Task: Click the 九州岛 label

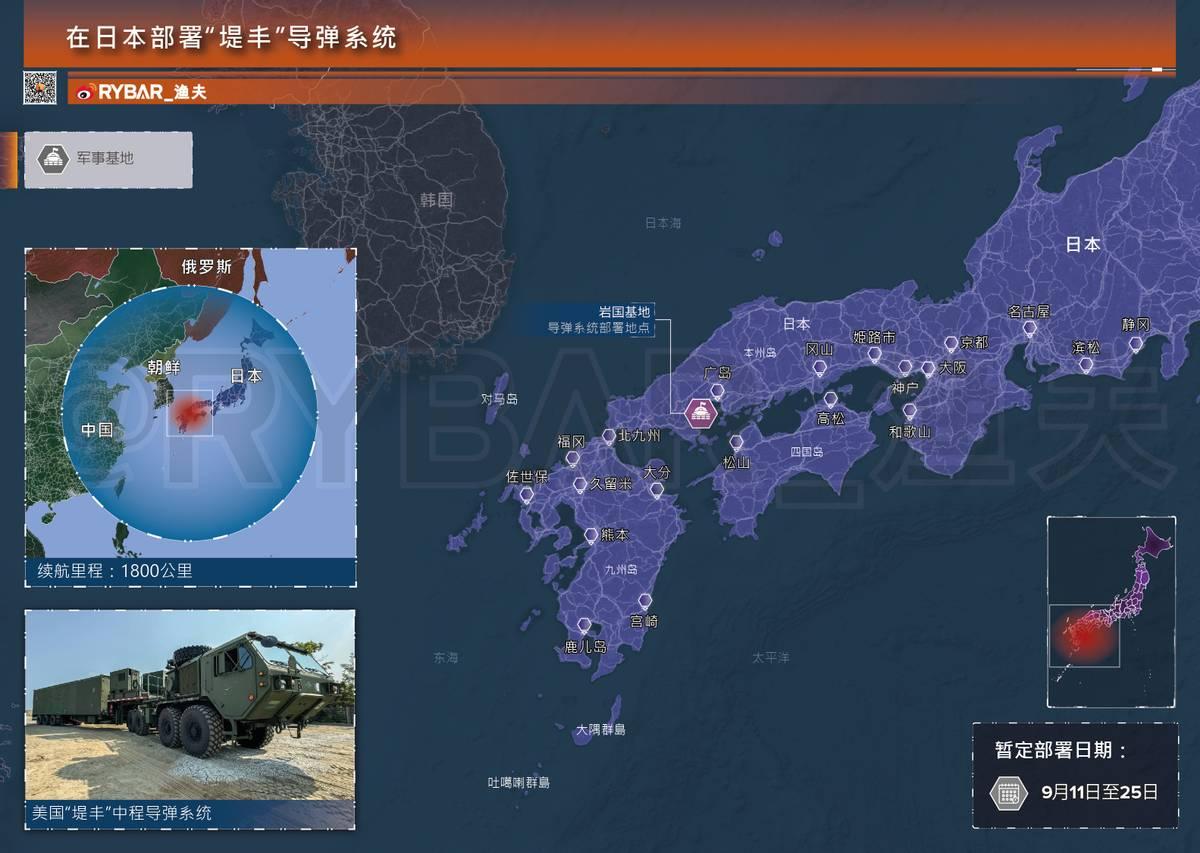Action: (x=621, y=570)
